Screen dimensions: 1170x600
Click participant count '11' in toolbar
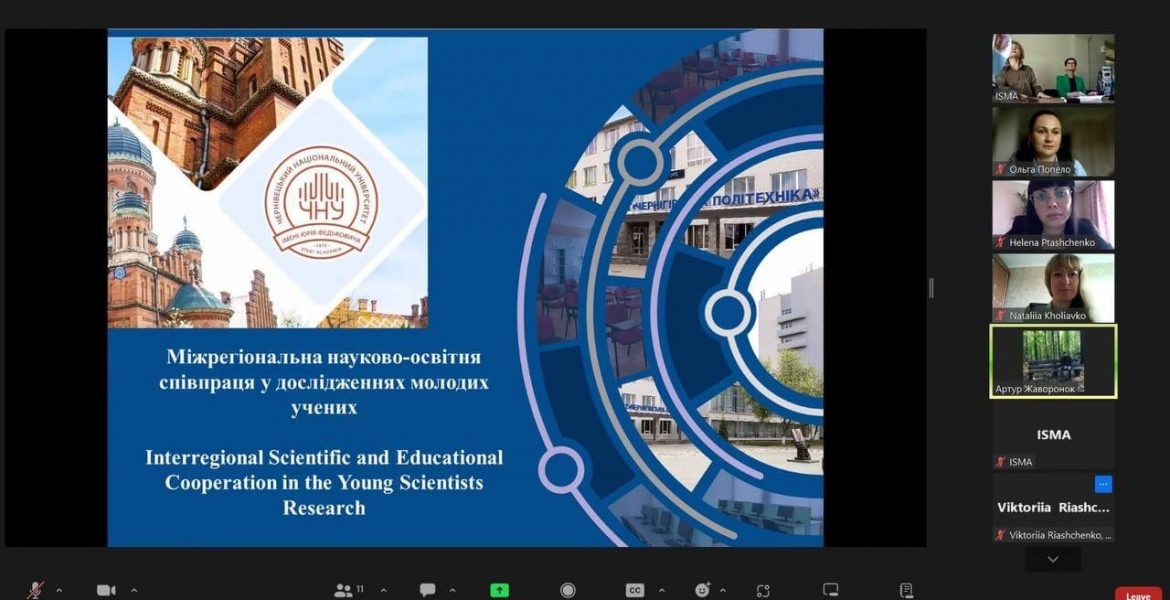click(x=360, y=589)
